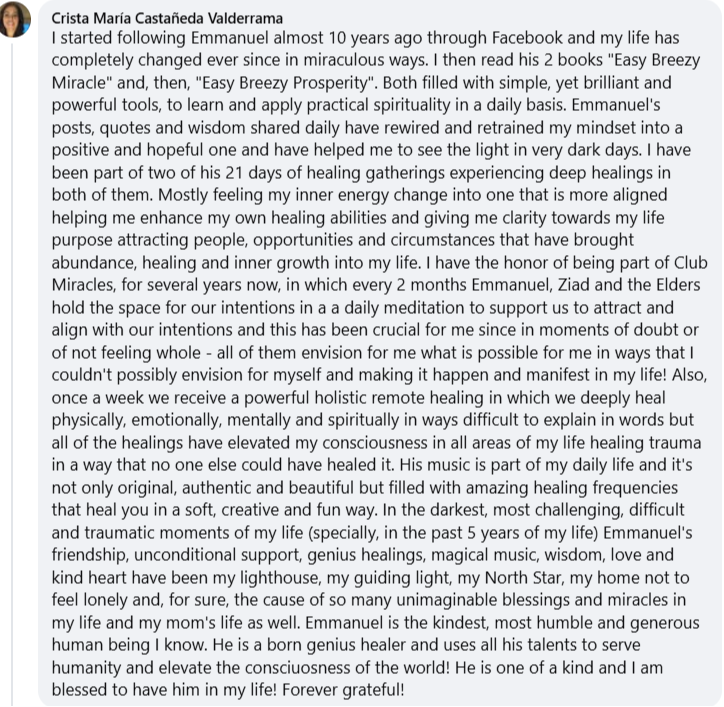Open Crista María Castañeda Valderrama's profile name
Screen dimensions: 724x707
[x=167, y=18]
